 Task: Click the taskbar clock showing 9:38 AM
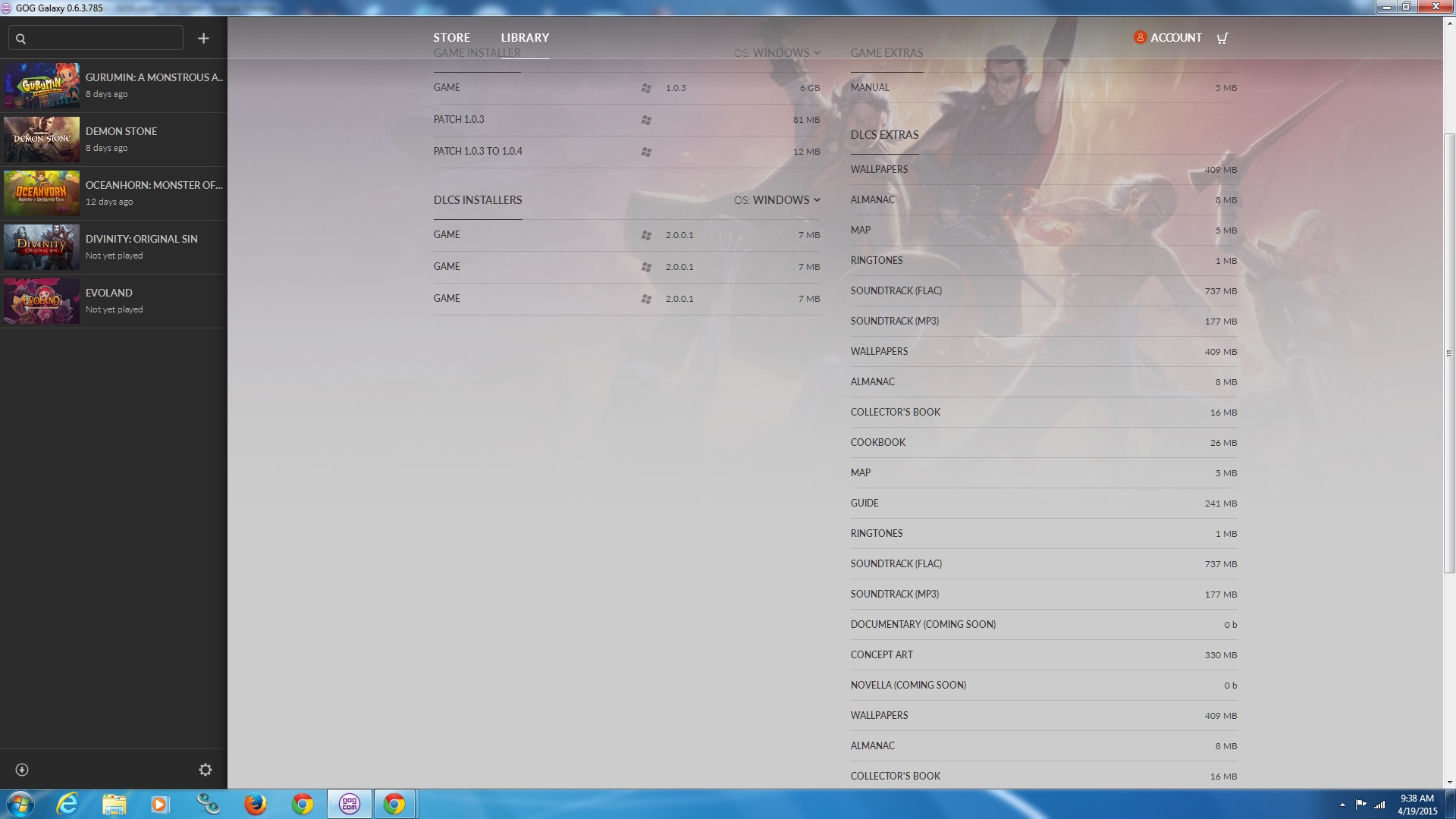[1417, 804]
